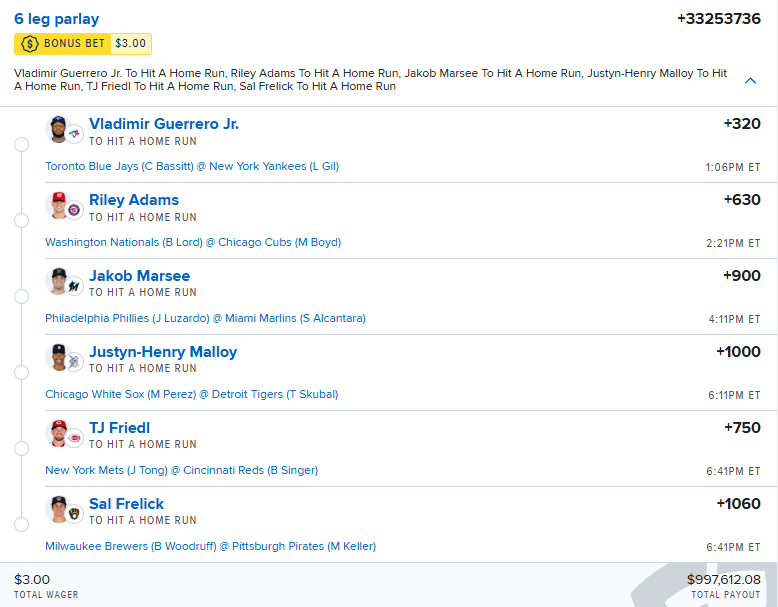The height and width of the screenshot is (607, 778).
Task: Click the Miami Marlins team logo
Action: [74, 286]
